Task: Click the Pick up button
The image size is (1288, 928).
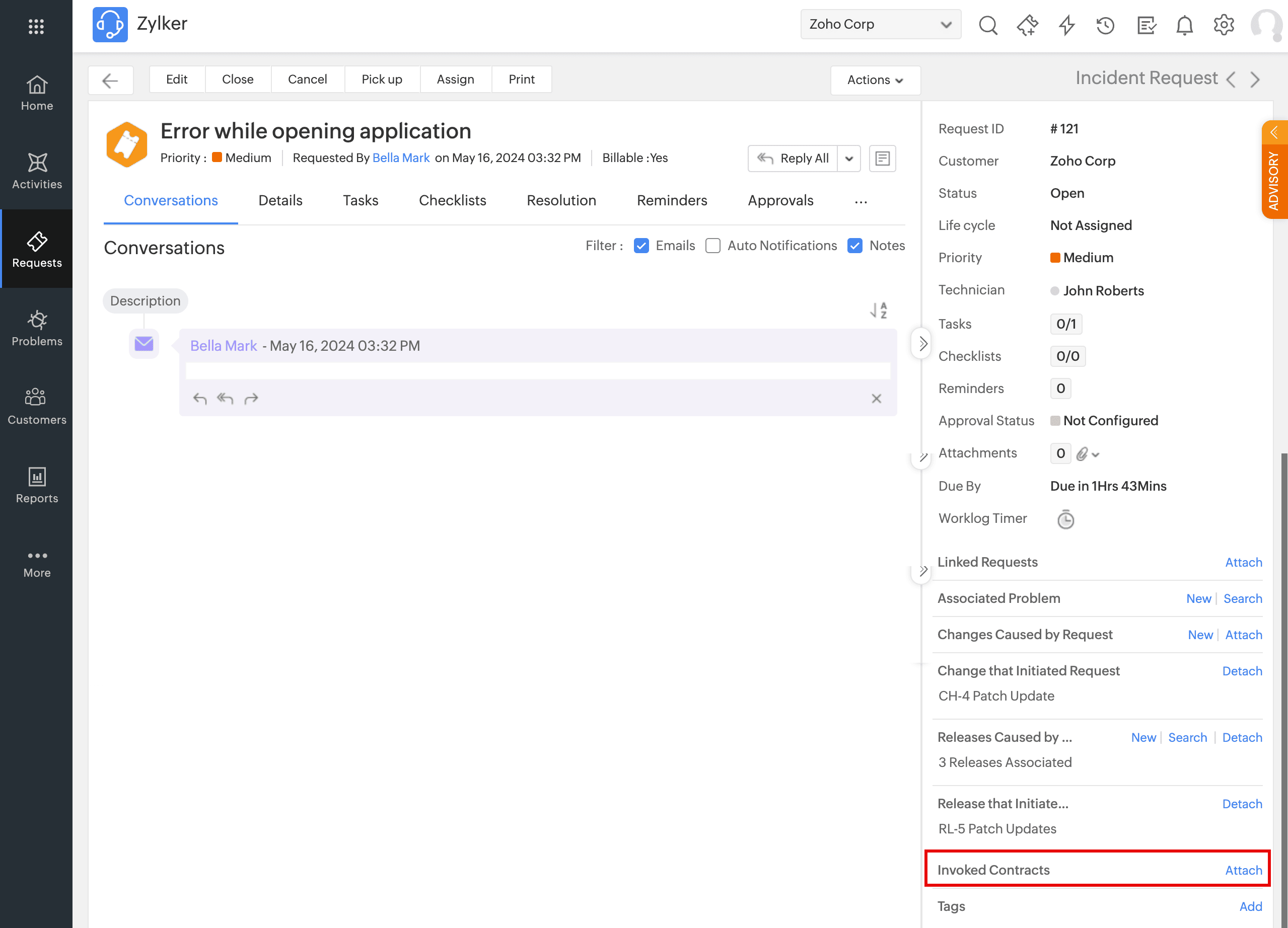Action: 382,80
